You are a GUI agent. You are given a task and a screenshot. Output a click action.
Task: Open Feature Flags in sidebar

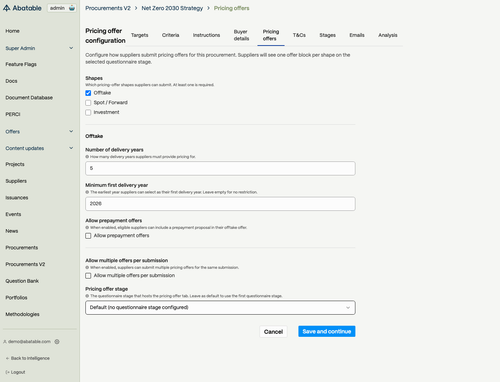coord(21,64)
